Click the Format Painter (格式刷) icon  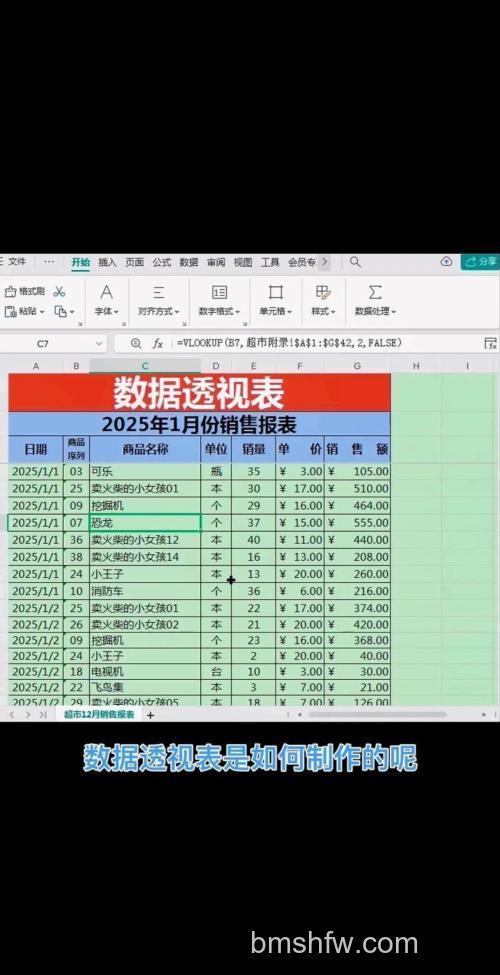click(10, 292)
